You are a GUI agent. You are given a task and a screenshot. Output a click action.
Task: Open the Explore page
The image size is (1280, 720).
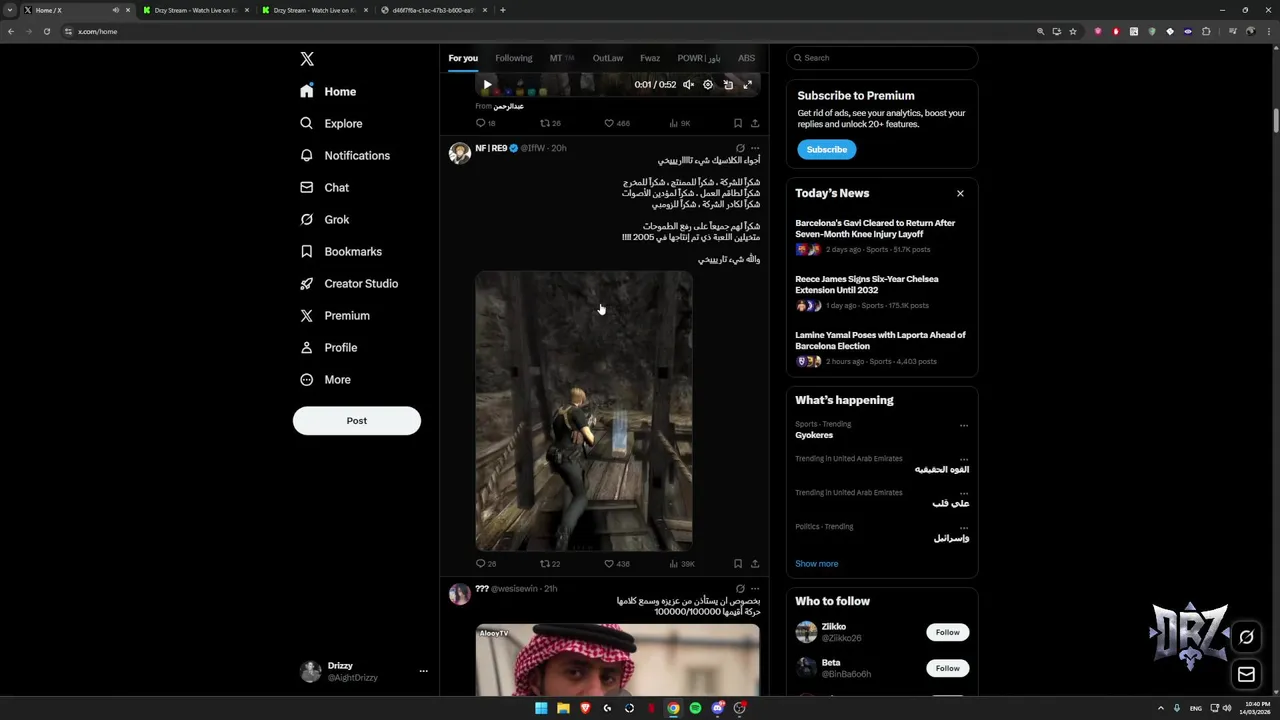[x=331, y=123]
